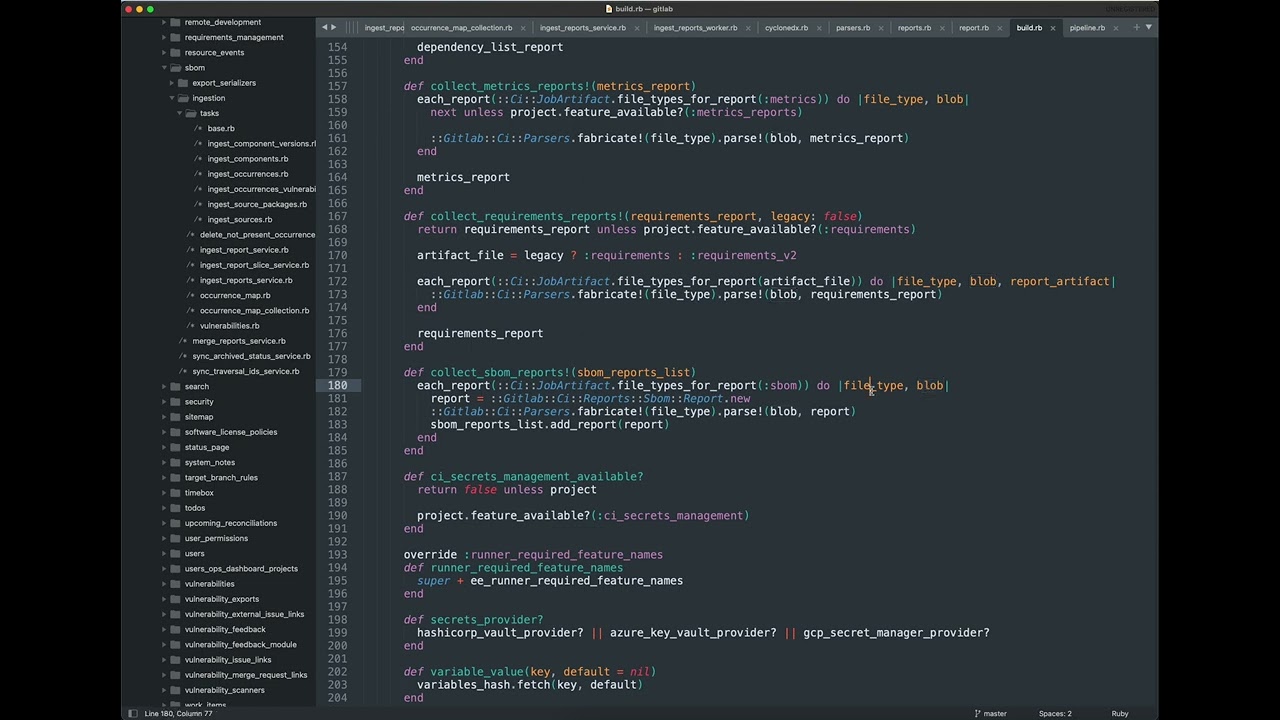Open ingest_occurrences.rb in the sidebar
Image resolution: width=1280 pixels, height=720 pixels.
click(x=248, y=174)
